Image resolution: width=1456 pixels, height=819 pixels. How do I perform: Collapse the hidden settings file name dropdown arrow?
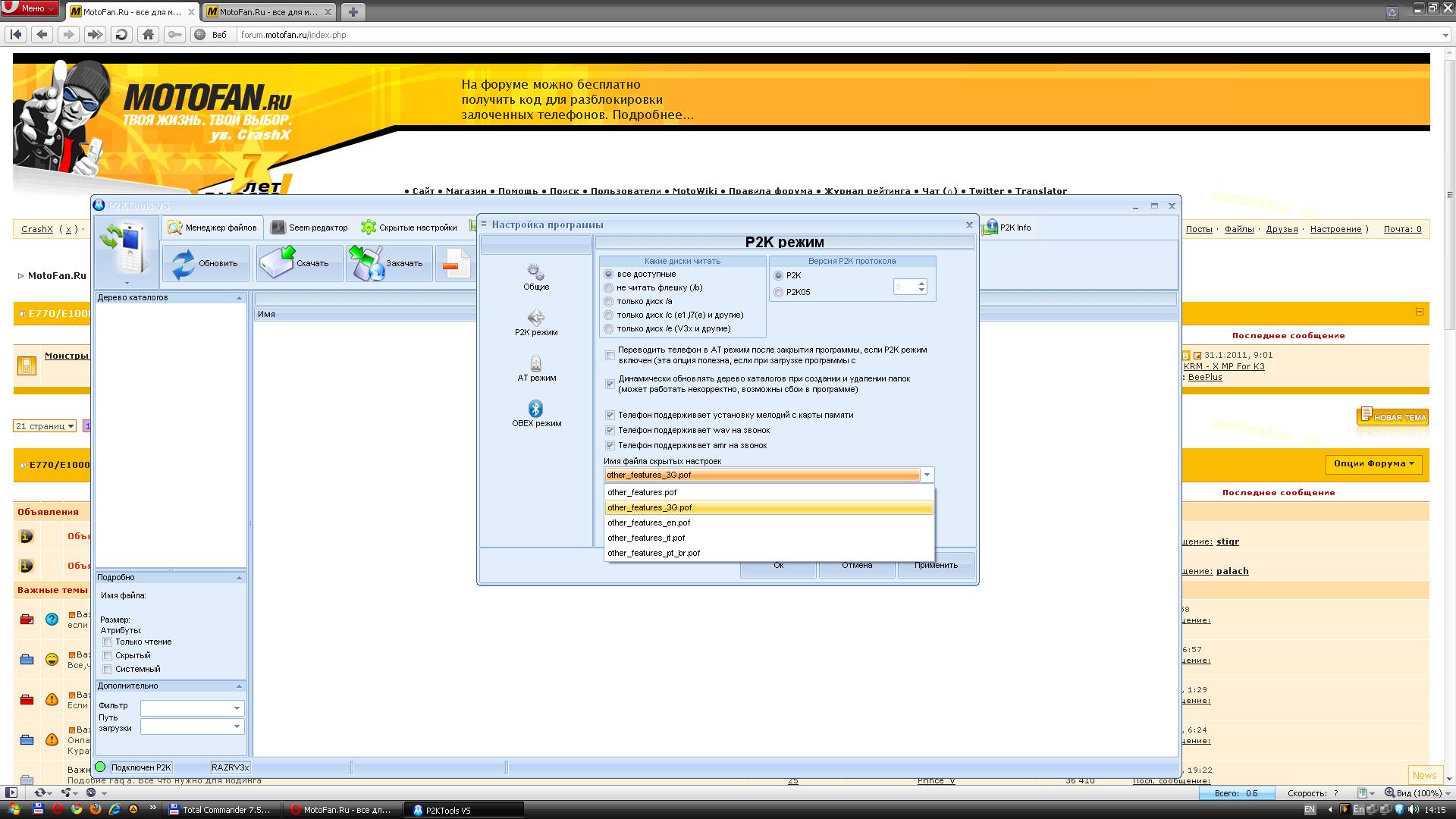pyautogui.click(x=927, y=475)
